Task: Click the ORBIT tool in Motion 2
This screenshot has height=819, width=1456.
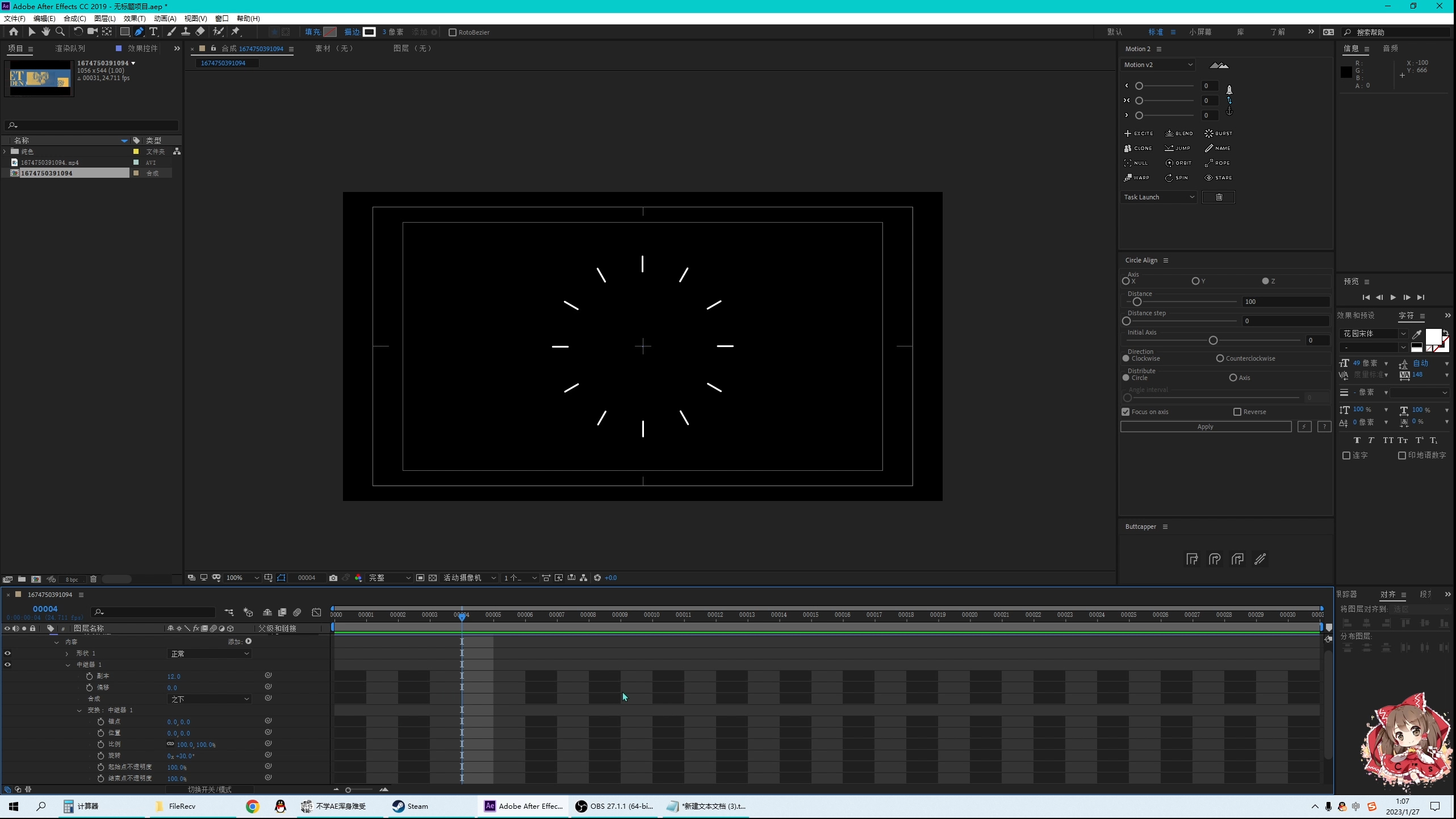Action: 1178,163
